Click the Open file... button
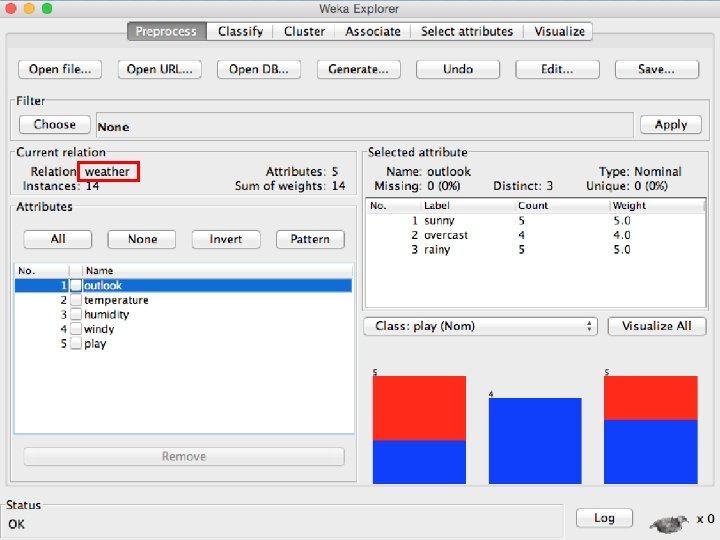This screenshot has width=720, height=540. [x=60, y=69]
